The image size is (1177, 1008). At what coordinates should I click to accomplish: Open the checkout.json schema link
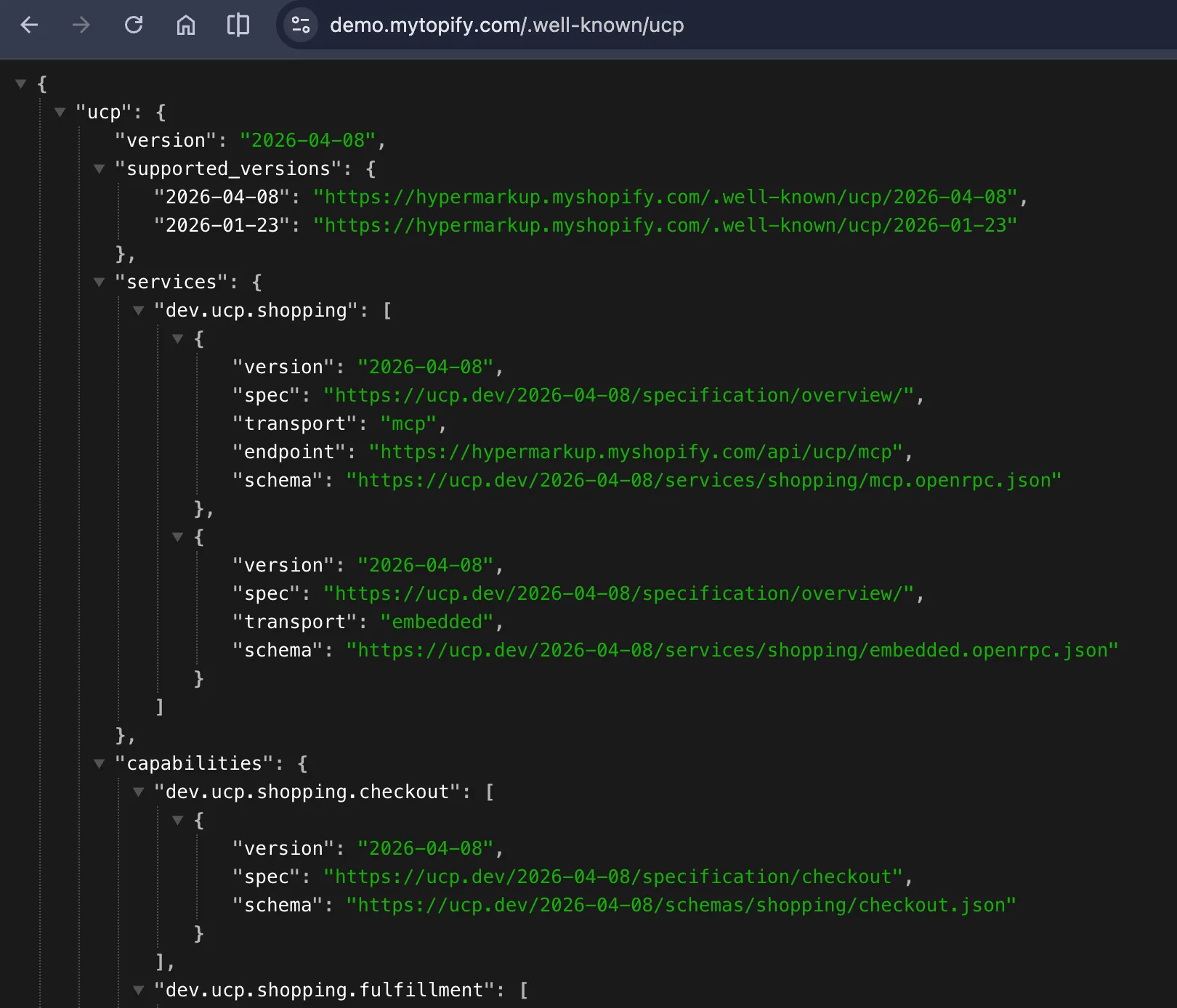pos(681,905)
